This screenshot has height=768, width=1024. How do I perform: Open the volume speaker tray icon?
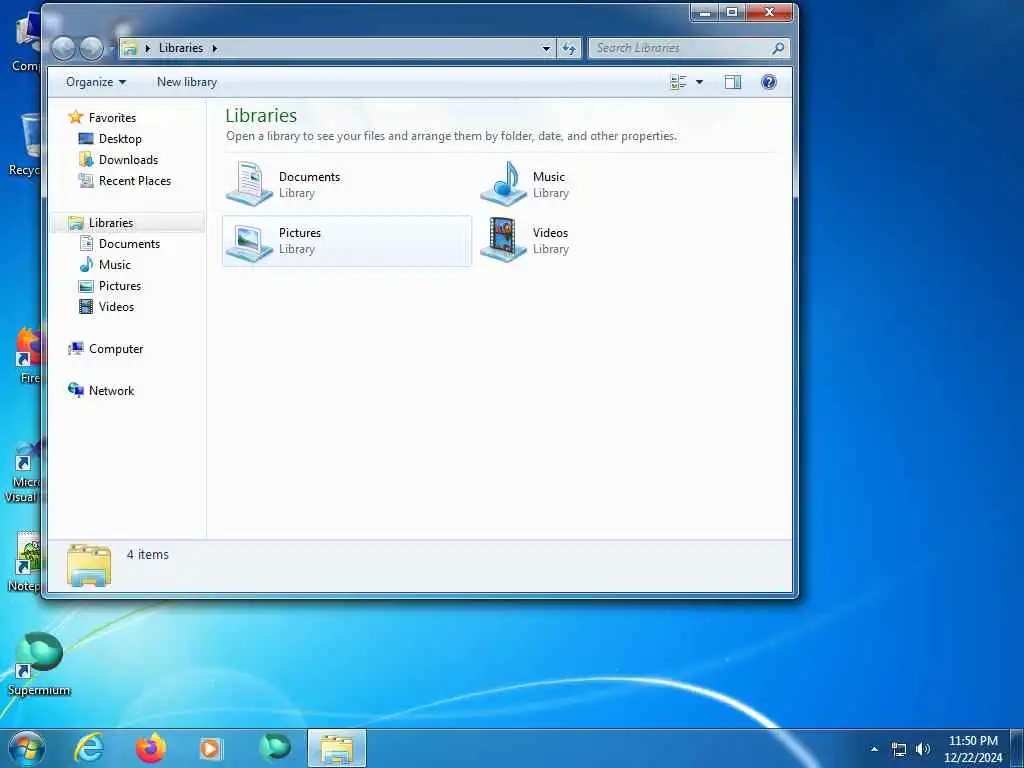pos(923,749)
